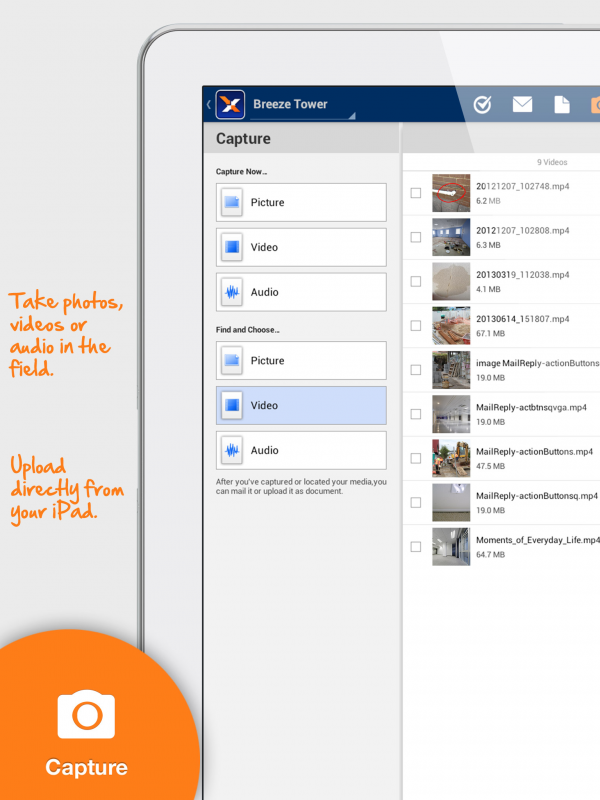The height and width of the screenshot is (800, 600).
Task: Check the box for 20130319_112038.mp4
Action: point(416,281)
